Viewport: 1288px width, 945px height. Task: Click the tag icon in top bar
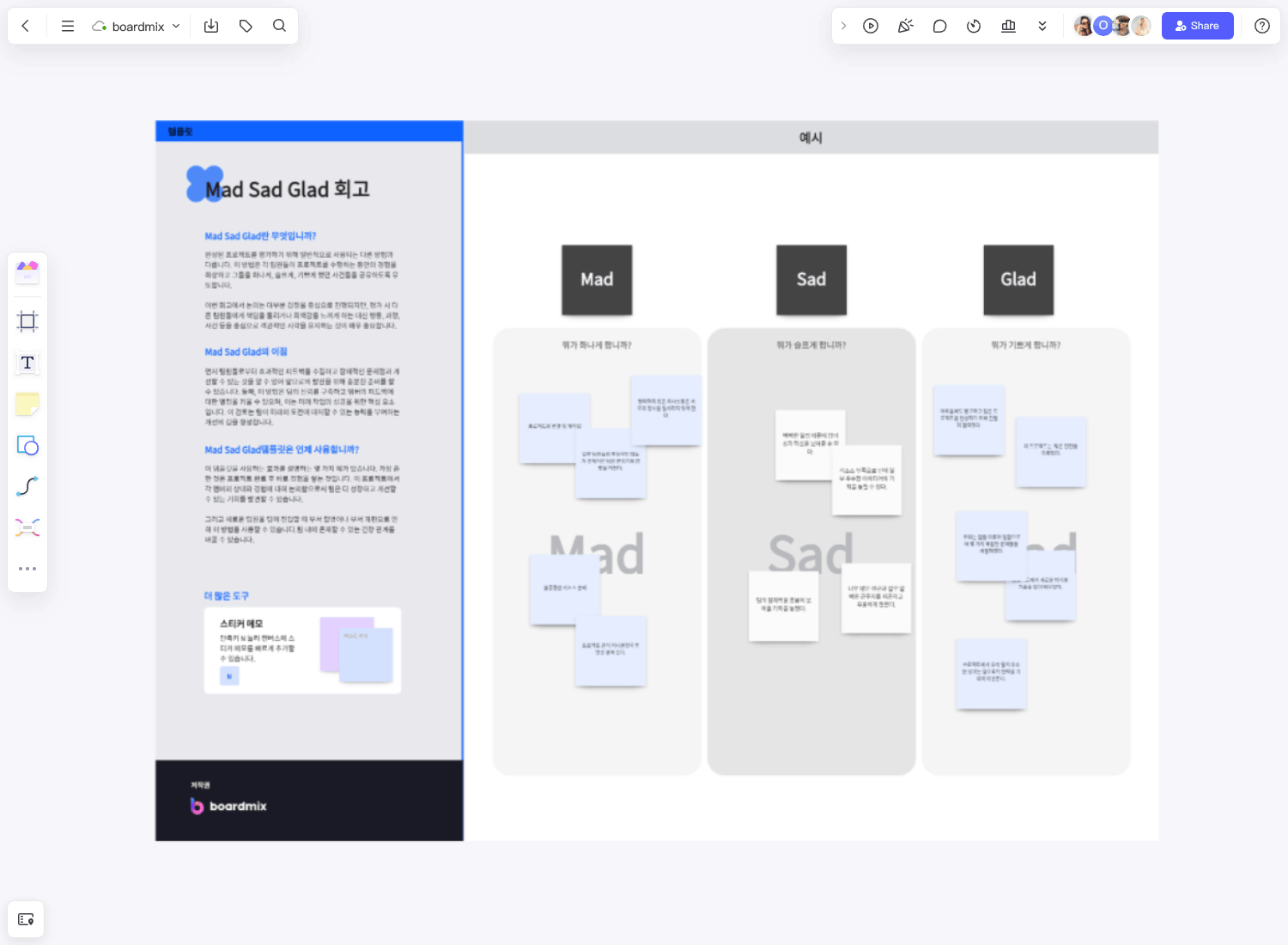tap(246, 26)
